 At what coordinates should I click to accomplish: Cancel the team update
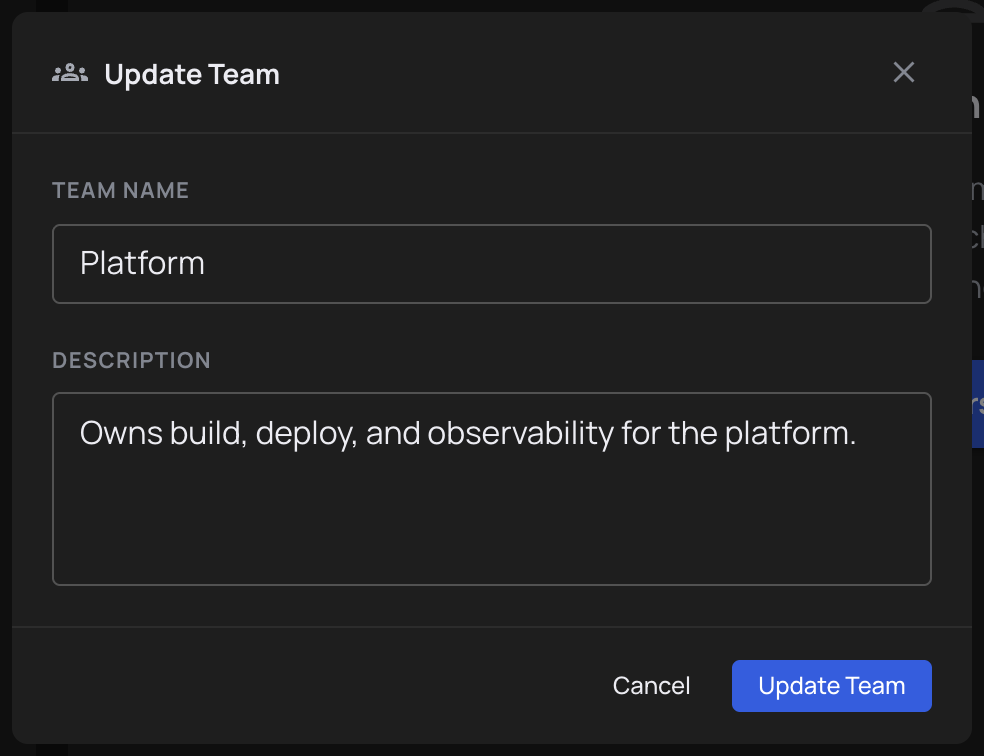click(x=651, y=686)
